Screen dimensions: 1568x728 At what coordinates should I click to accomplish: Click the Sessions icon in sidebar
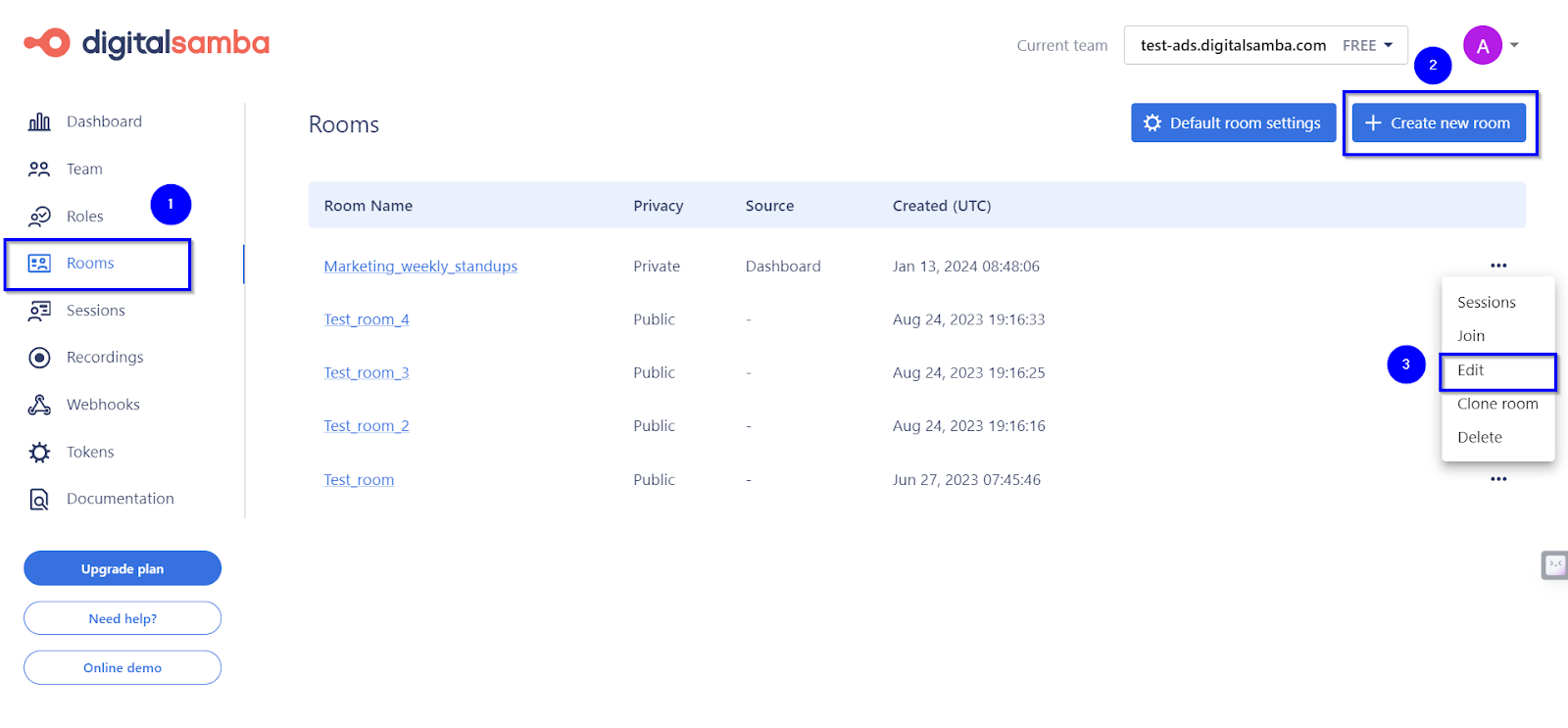39,311
